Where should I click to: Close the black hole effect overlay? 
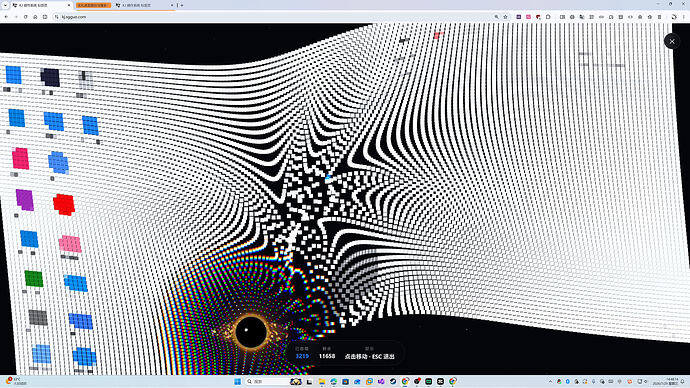pos(672,41)
